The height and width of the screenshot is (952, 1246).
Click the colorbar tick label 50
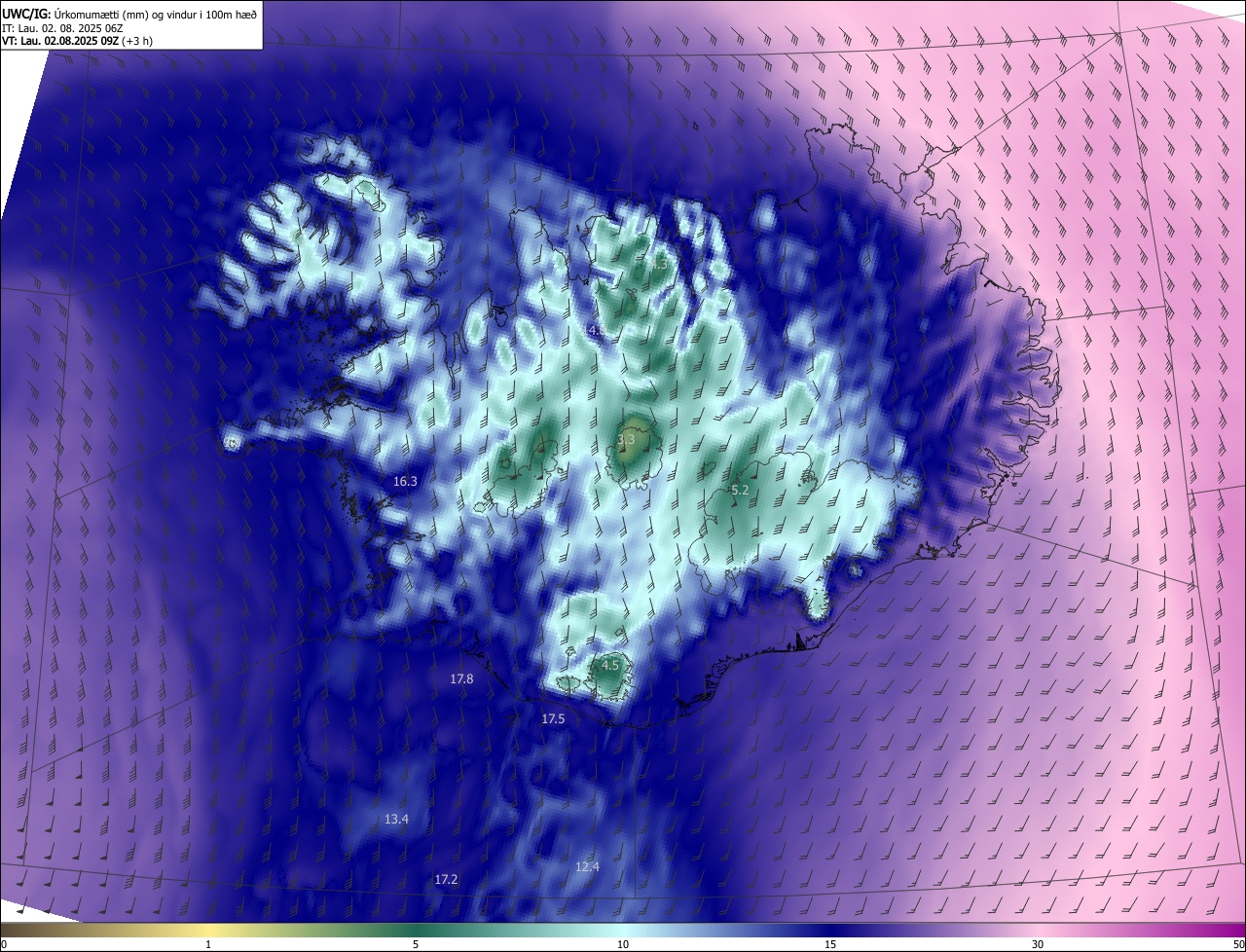click(1238, 944)
